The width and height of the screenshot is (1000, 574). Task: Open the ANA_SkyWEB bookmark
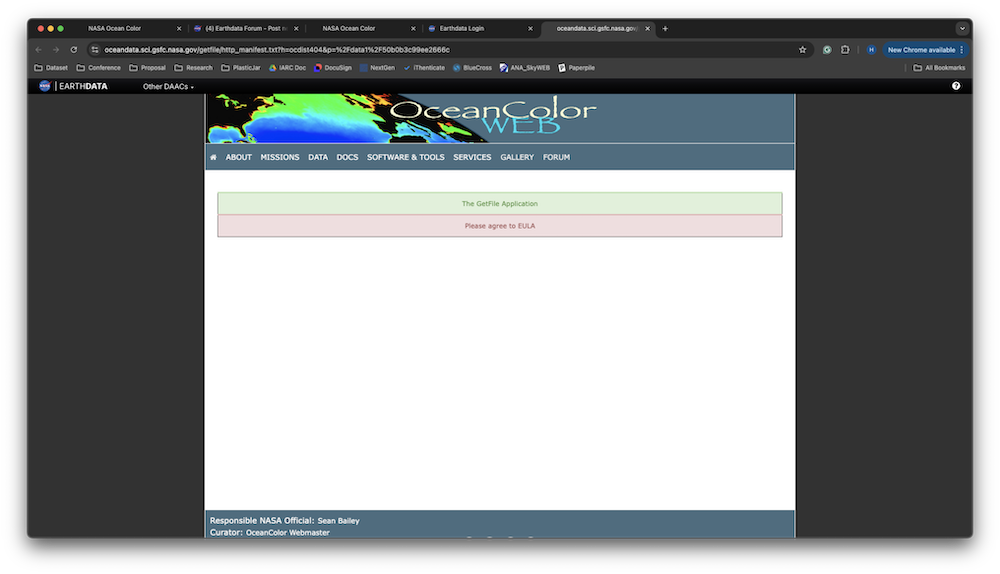[x=524, y=68]
